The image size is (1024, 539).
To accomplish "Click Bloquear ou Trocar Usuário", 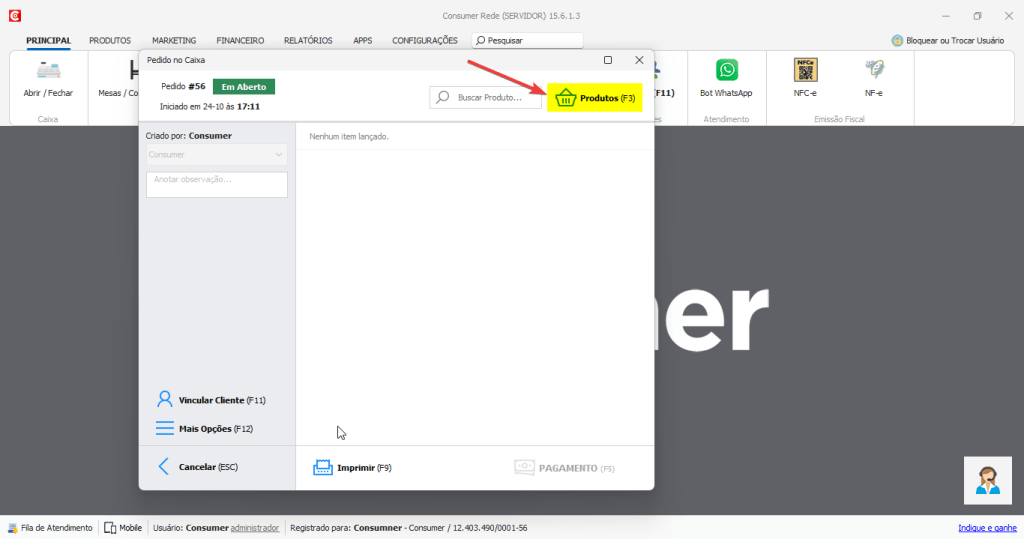I will (954, 41).
